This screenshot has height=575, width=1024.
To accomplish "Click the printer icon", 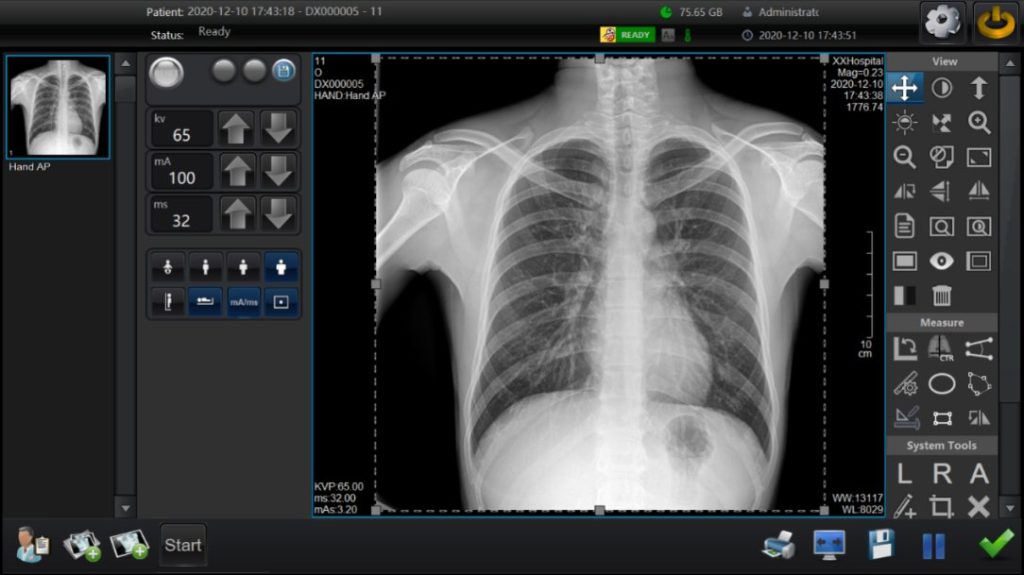I will (x=778, y=545).
